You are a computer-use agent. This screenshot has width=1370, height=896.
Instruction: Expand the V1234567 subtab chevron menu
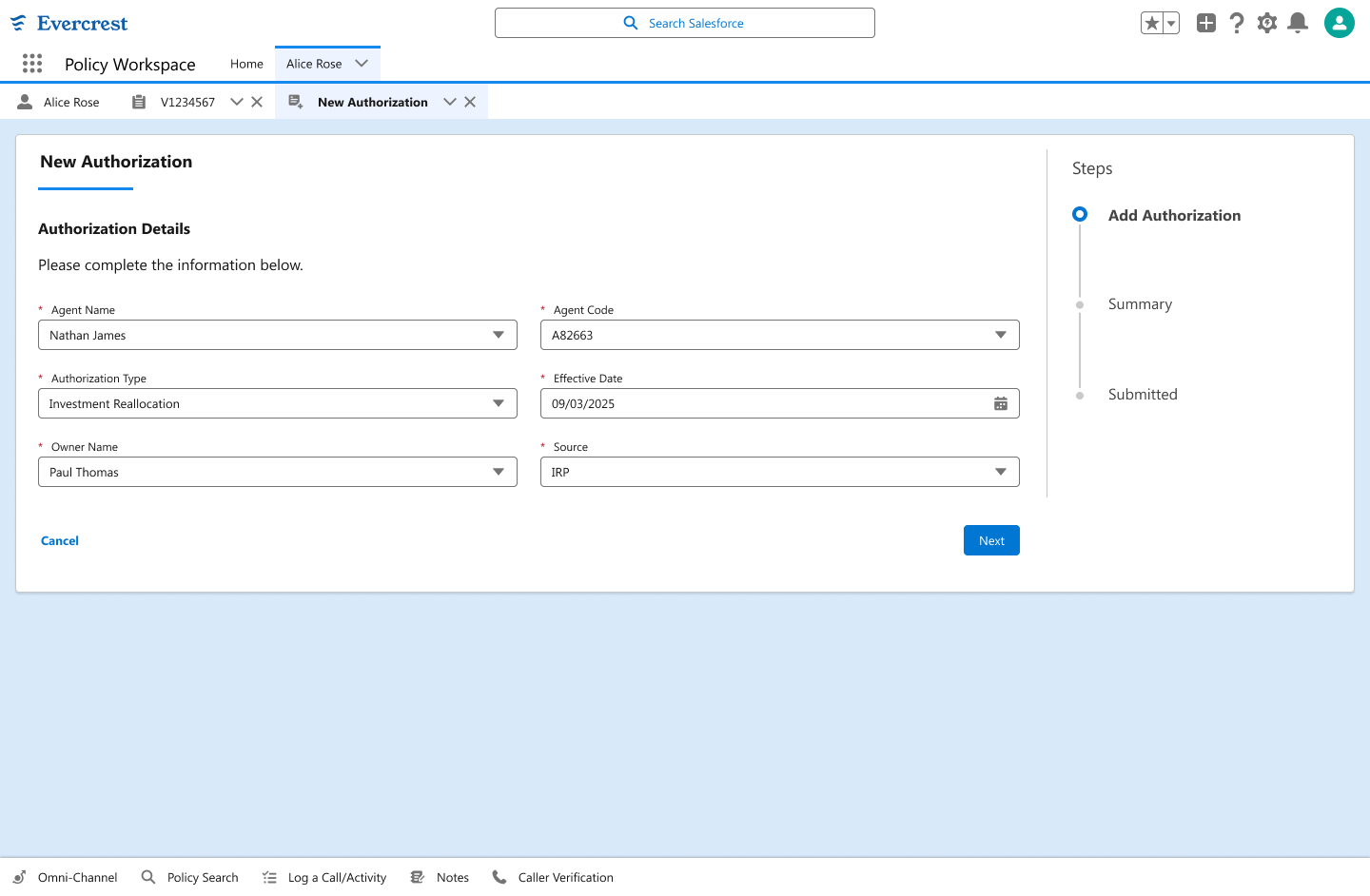click(237, 102)
